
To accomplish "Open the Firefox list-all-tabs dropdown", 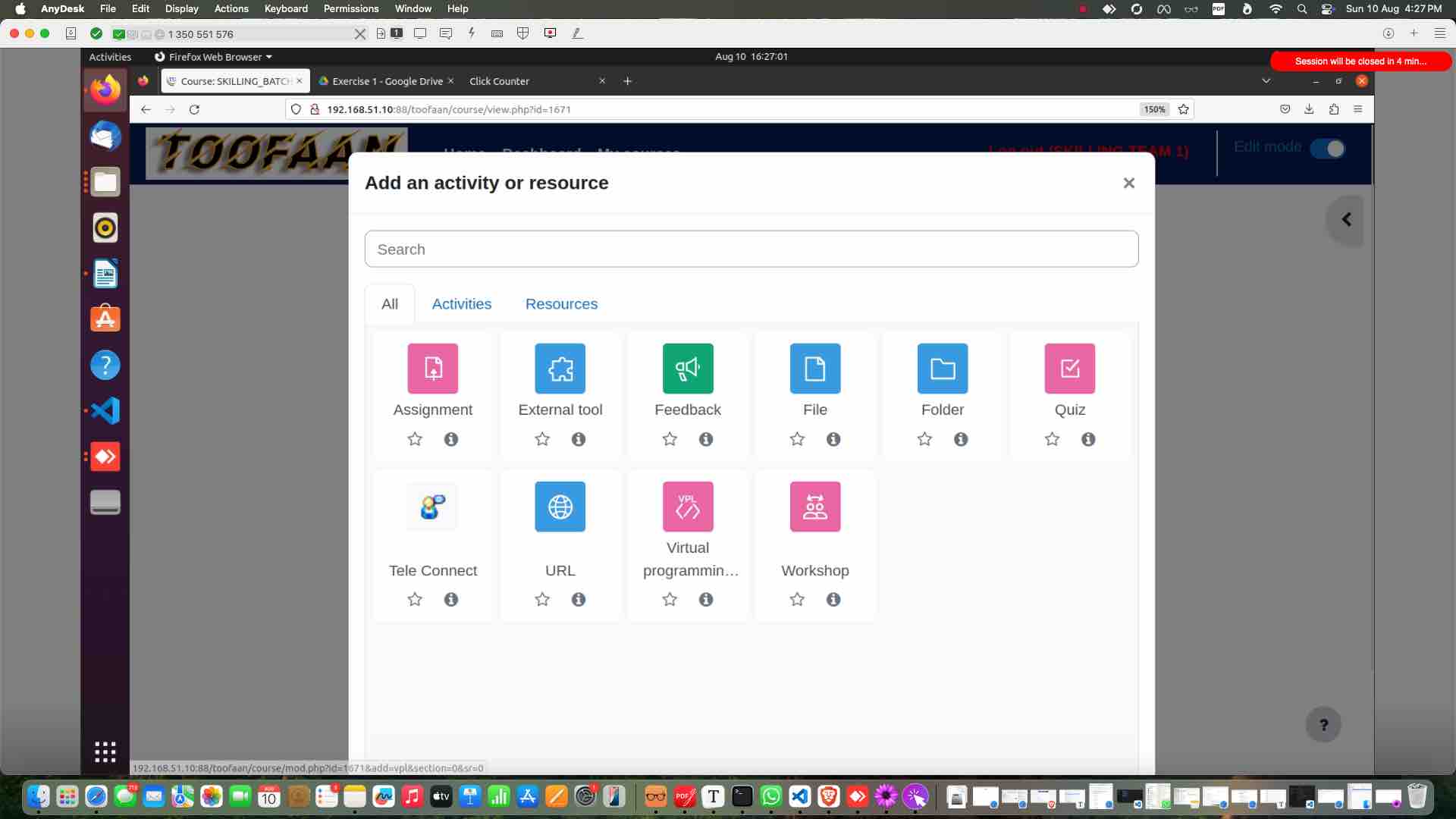I will pyautogui.click(x=1265, y=80).
